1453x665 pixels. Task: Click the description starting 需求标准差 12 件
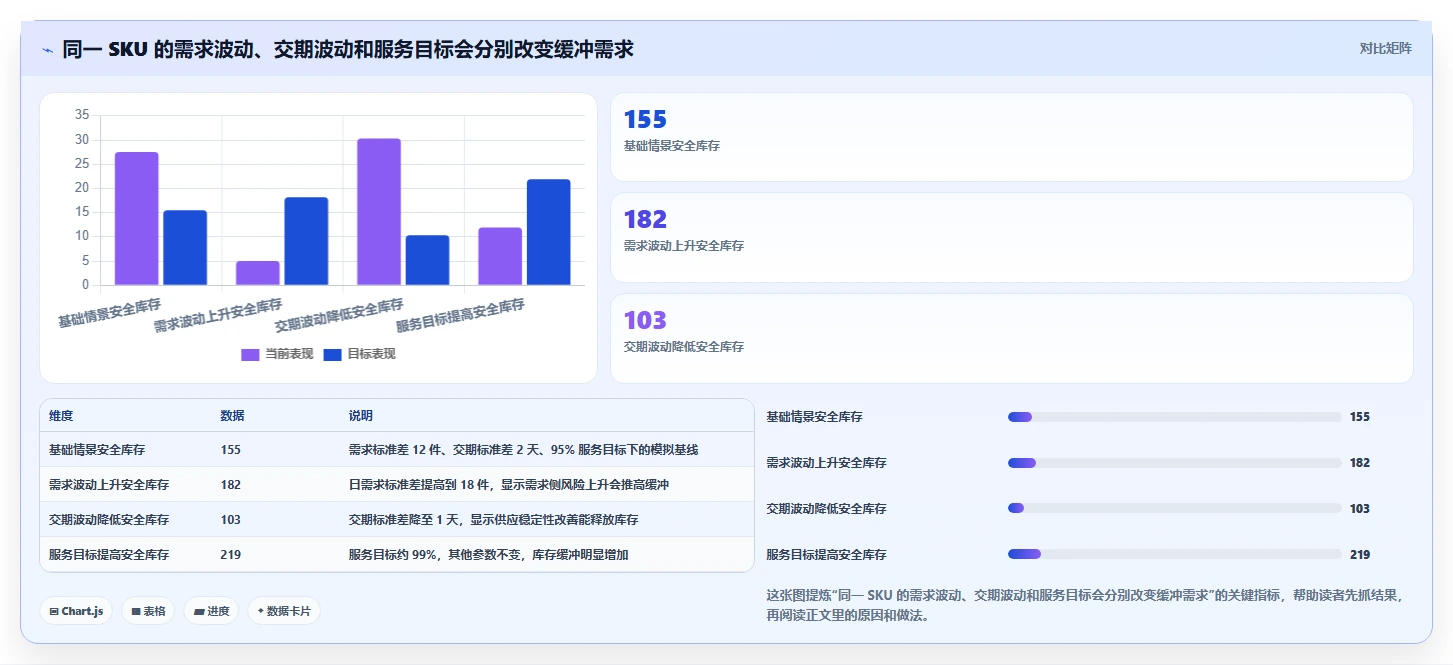(x=523, y=450)
